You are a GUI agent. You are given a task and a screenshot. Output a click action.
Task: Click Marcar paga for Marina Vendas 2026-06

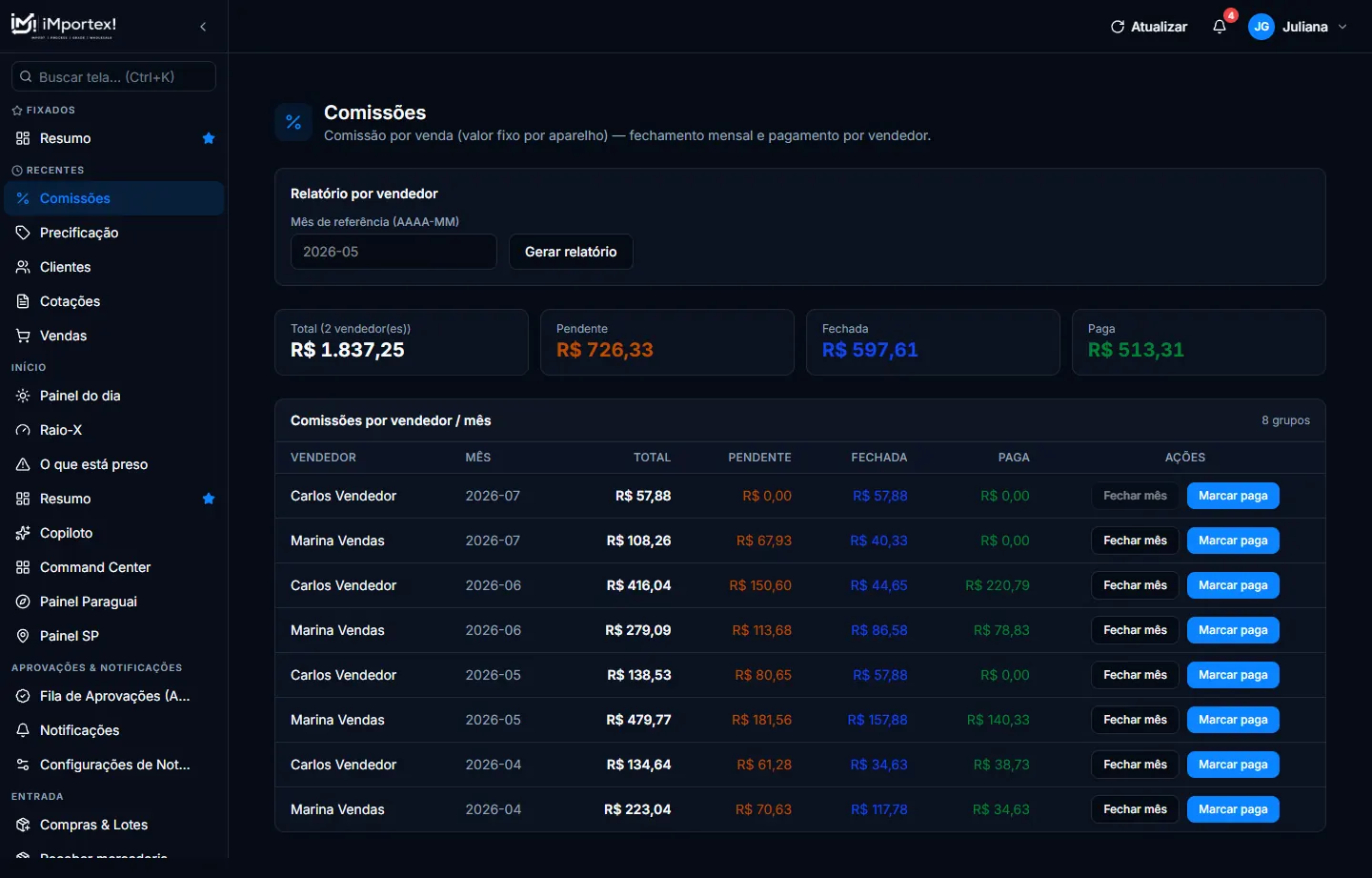pyautogui.click(x=1233, y=630)
